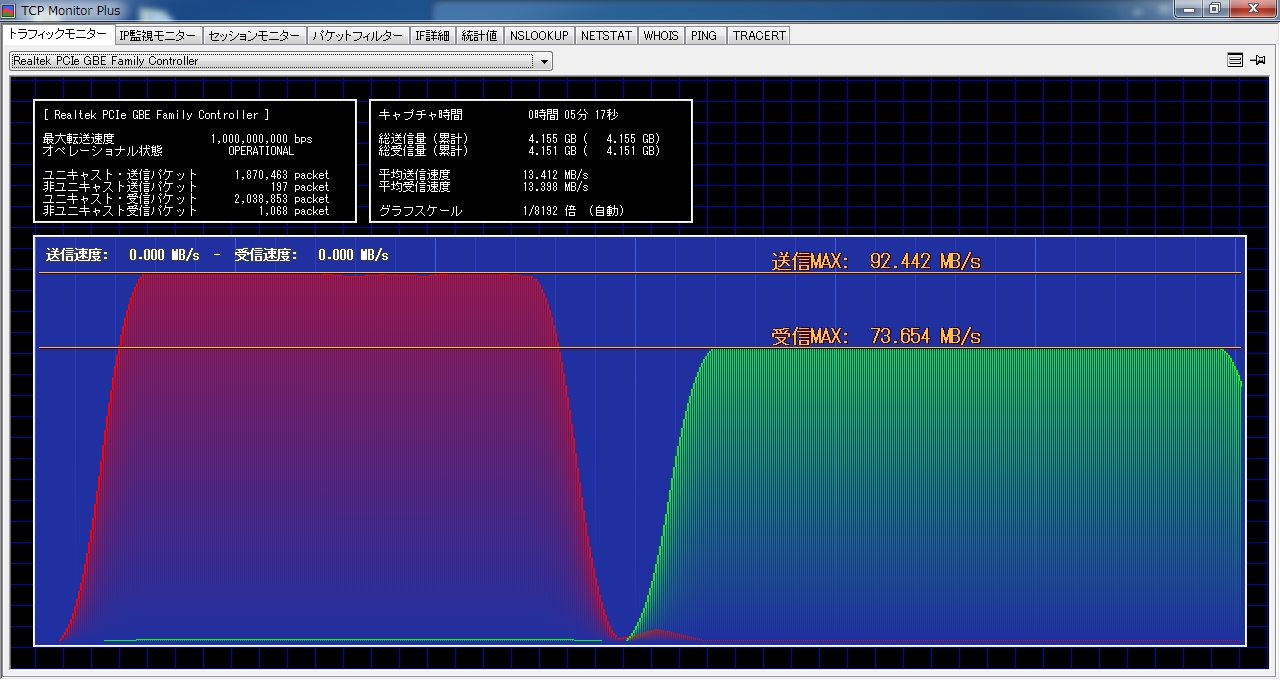The height and width of the screenshot is (680, 1280).
Task: Click the 送信速度: 0.000 MB/s readout
Action: pyautogui.click(x=122, y=255)
